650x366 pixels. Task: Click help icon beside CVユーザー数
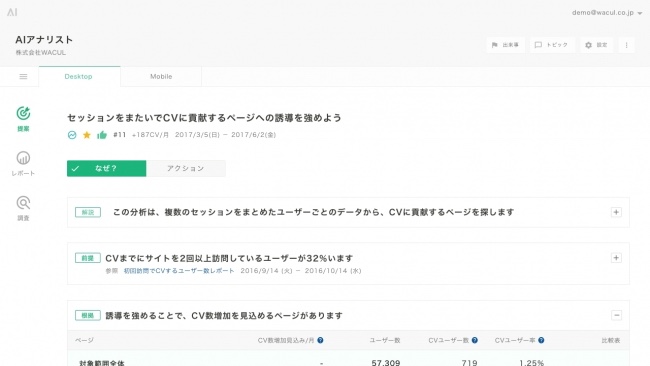pyautogui.click(x=474, y=340)
